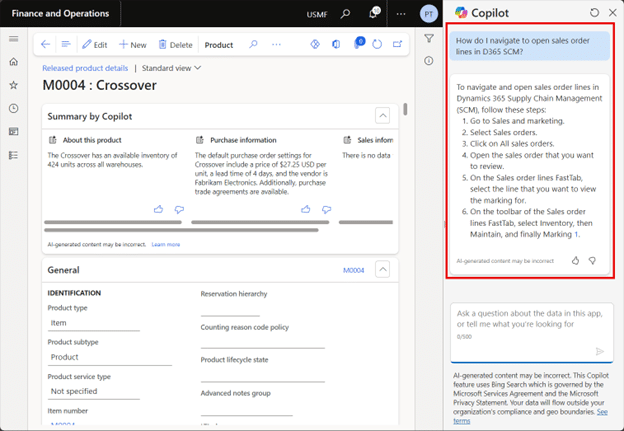Click Learn more link in summary

point(166,244)
